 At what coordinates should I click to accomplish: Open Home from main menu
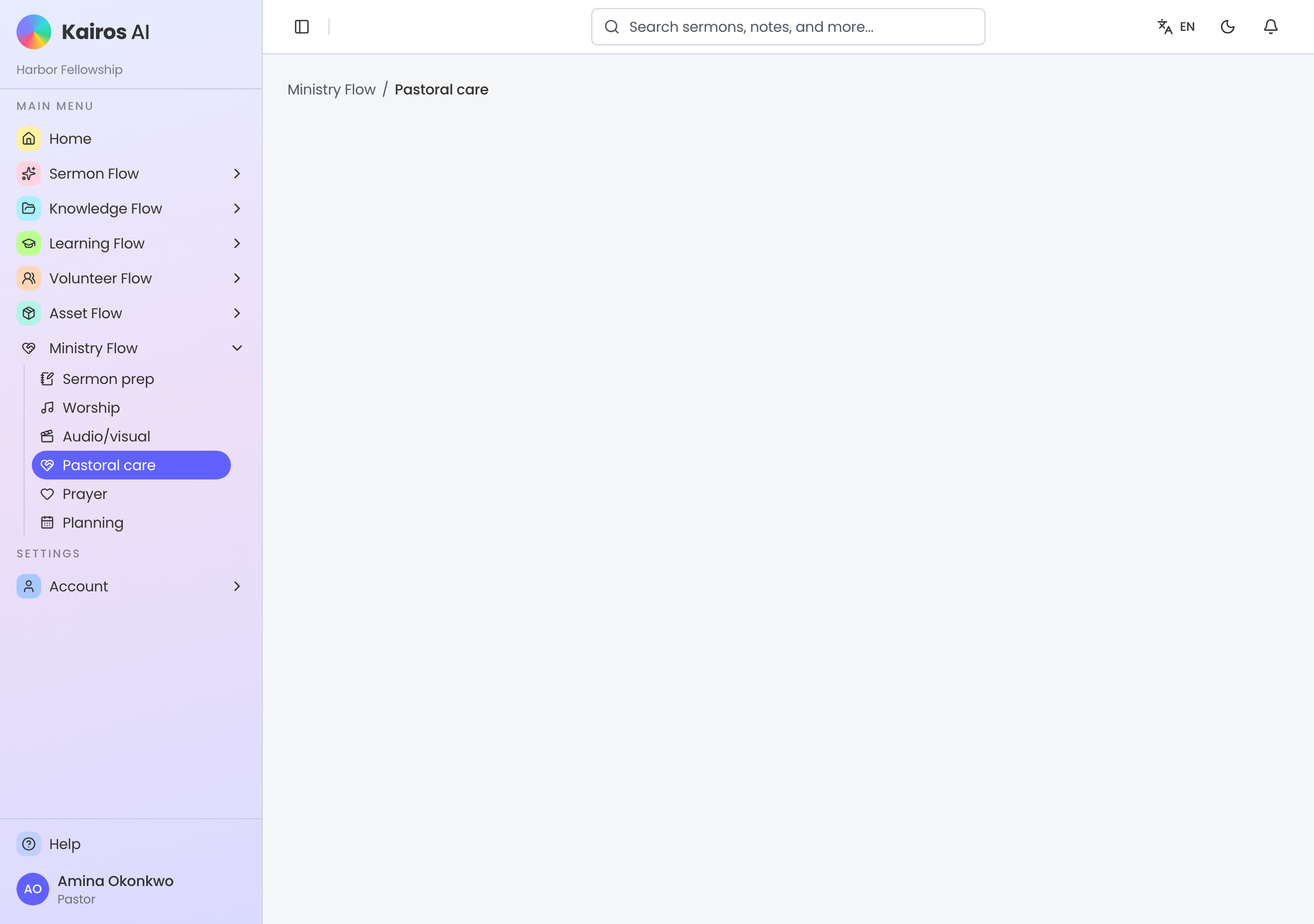131,139
